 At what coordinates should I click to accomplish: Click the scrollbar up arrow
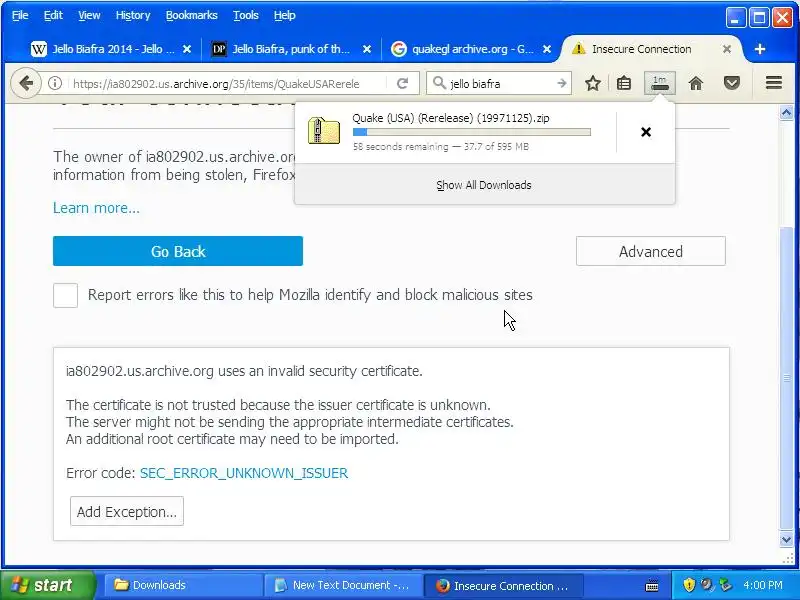tap(786, 112)
